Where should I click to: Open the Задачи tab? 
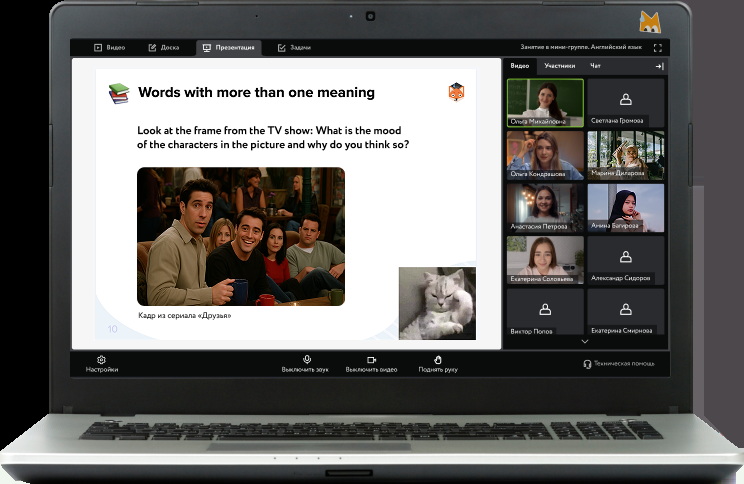(294, 47)
